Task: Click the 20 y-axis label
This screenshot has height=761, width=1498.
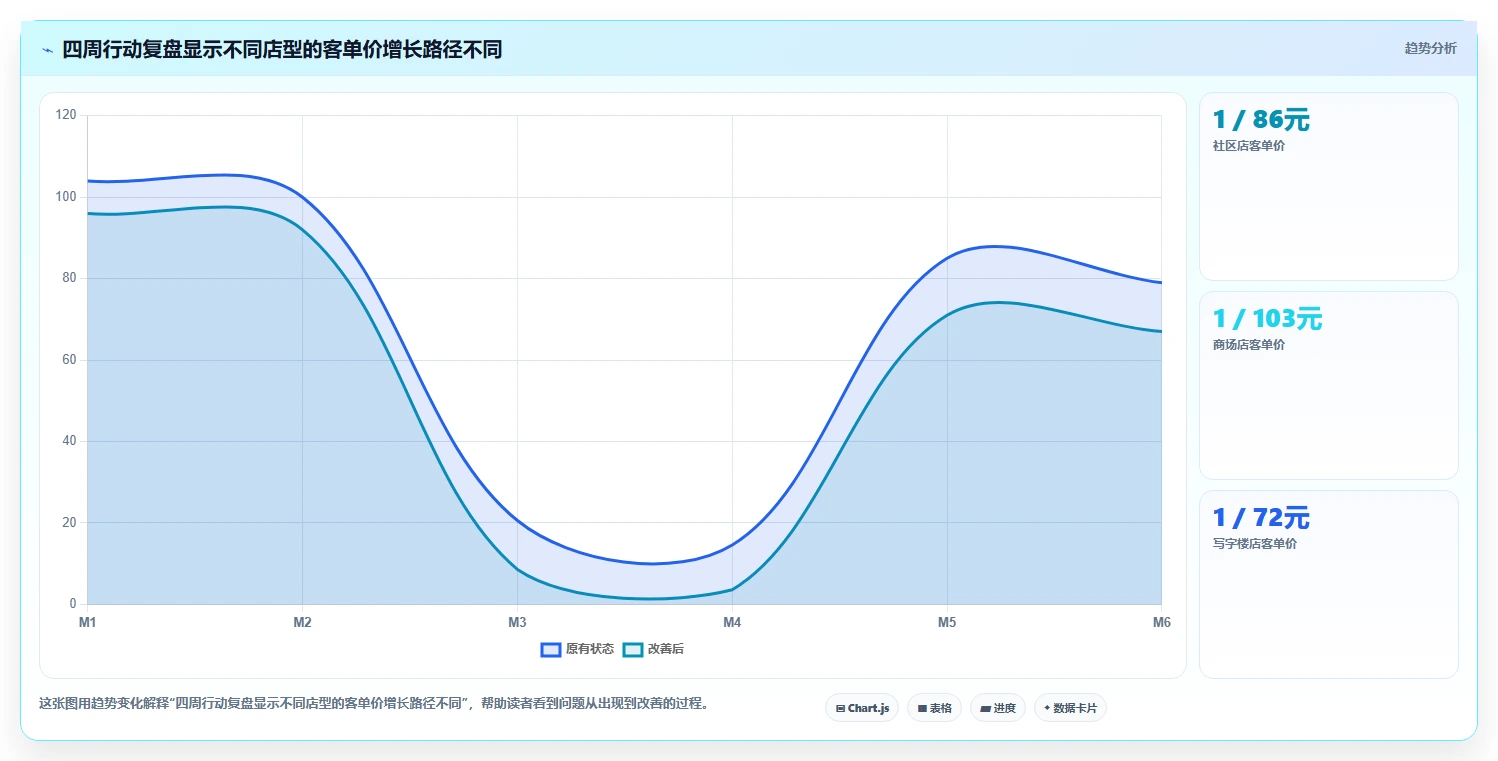Action: 70,522
